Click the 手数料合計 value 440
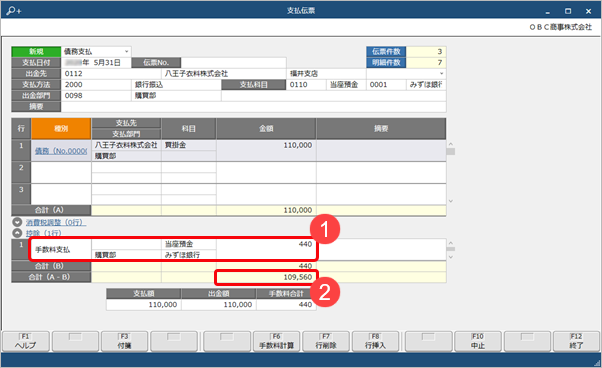The height and width of the screenshot is (368, 602). (x=286, y=305)
